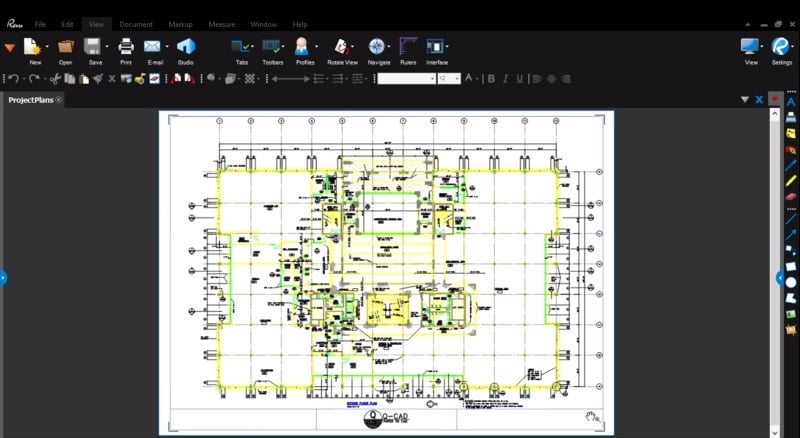The height and width of the screenshot is (438, 800).
Task: Click the New document icon
Action: pos(33,46)
